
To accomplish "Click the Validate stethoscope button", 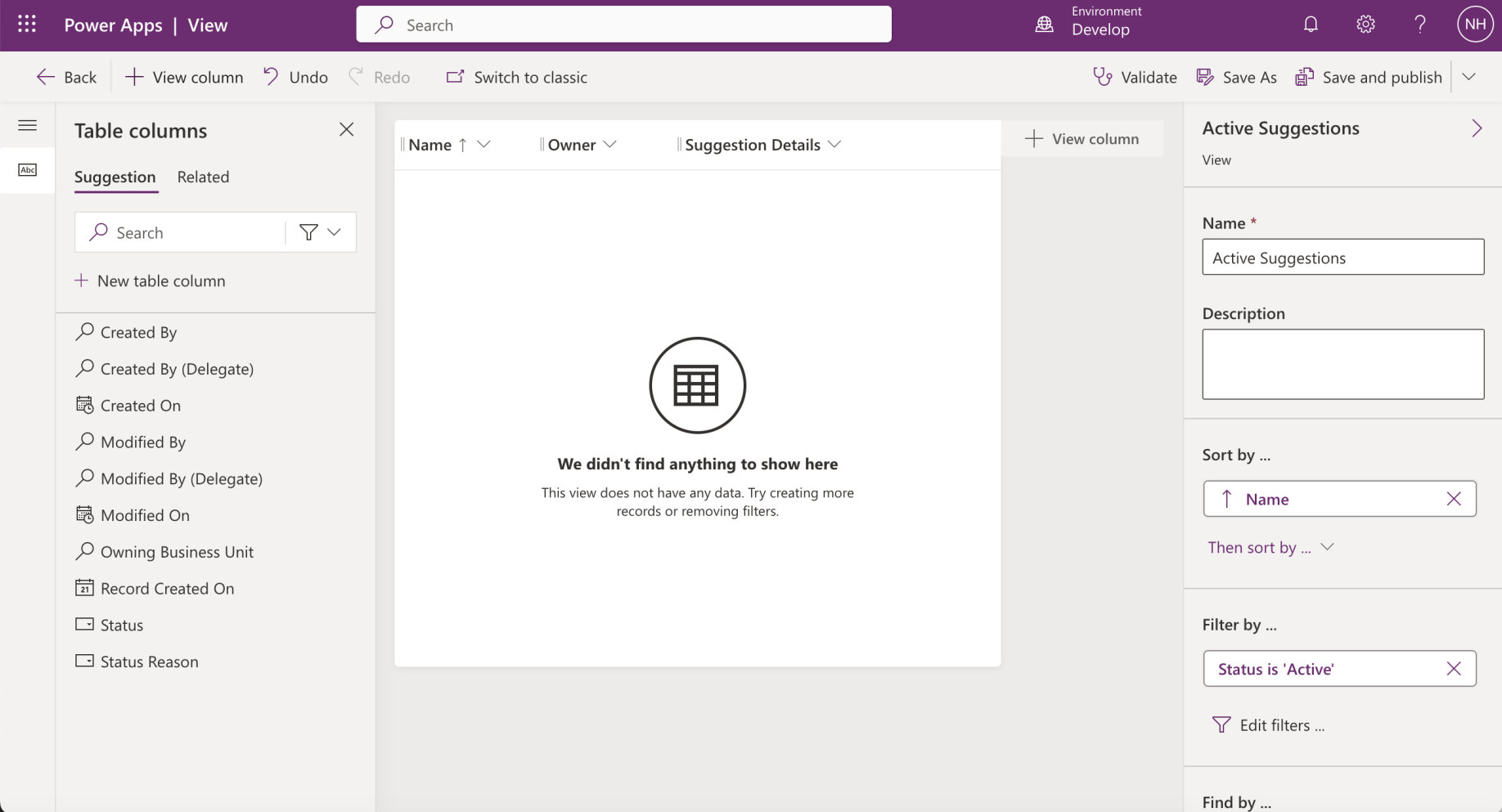I will [1135, 77].
